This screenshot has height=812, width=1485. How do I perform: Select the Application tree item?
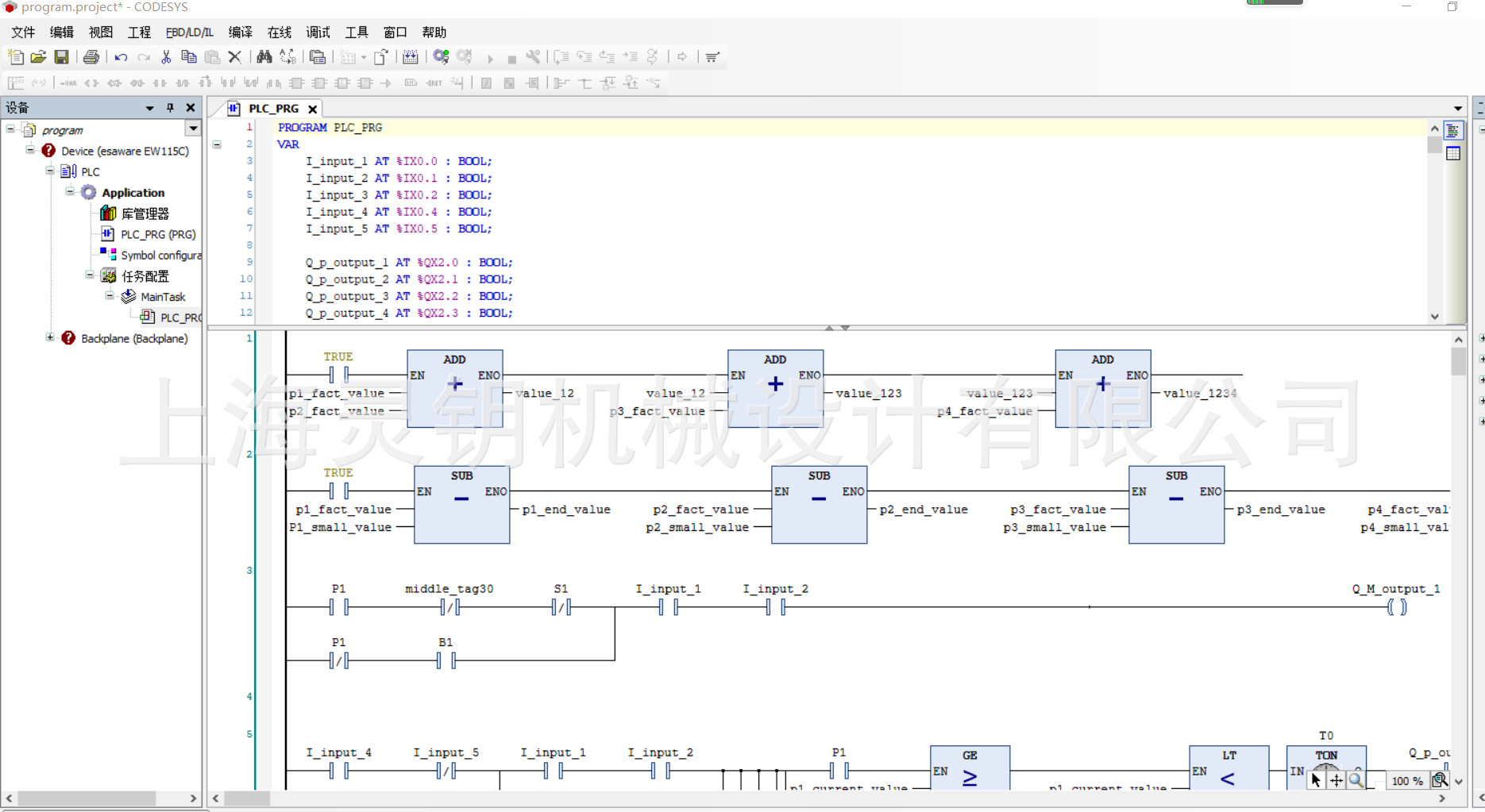133,193
